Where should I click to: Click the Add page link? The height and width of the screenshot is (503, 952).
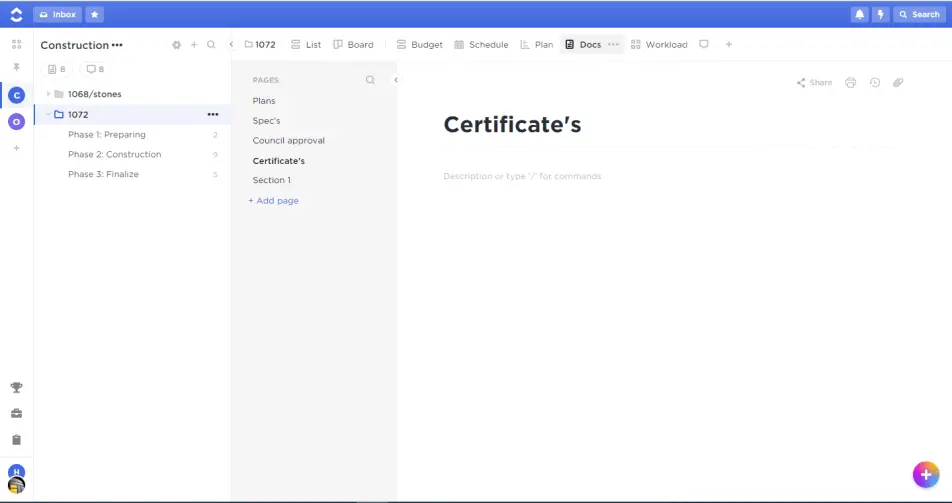tap(273, 201)
